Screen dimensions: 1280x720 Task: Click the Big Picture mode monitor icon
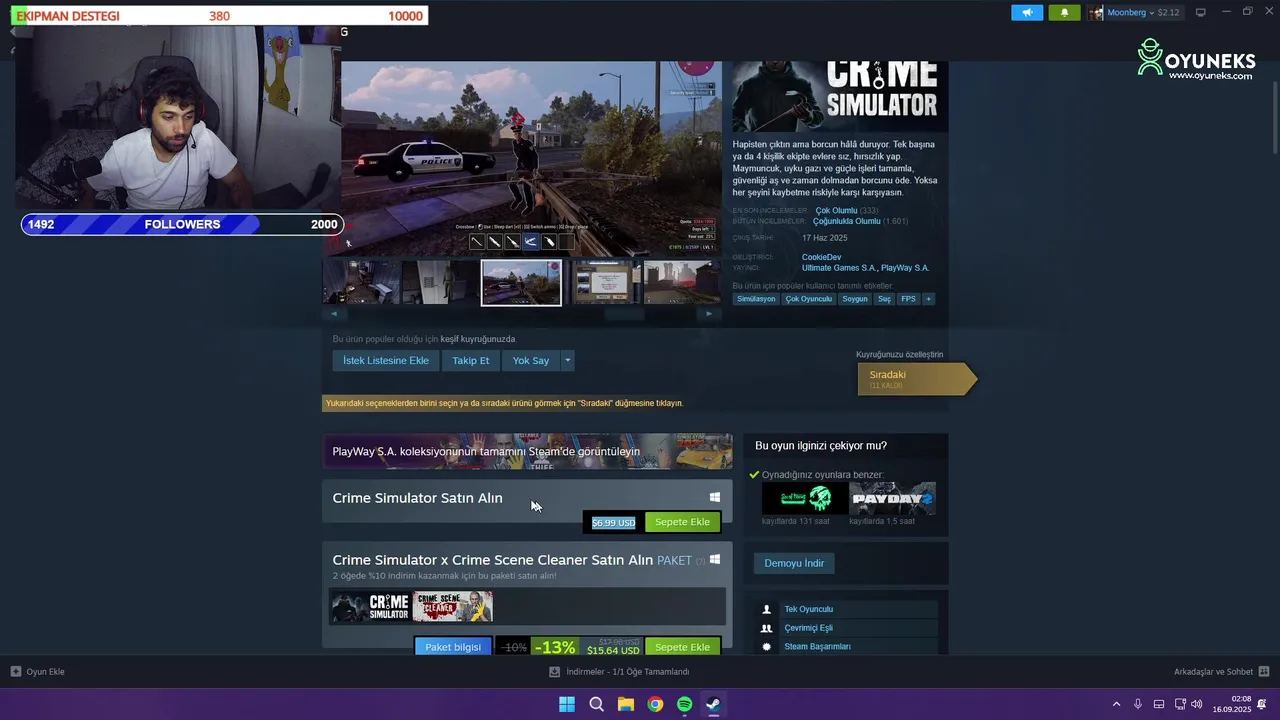[1201, 13]
